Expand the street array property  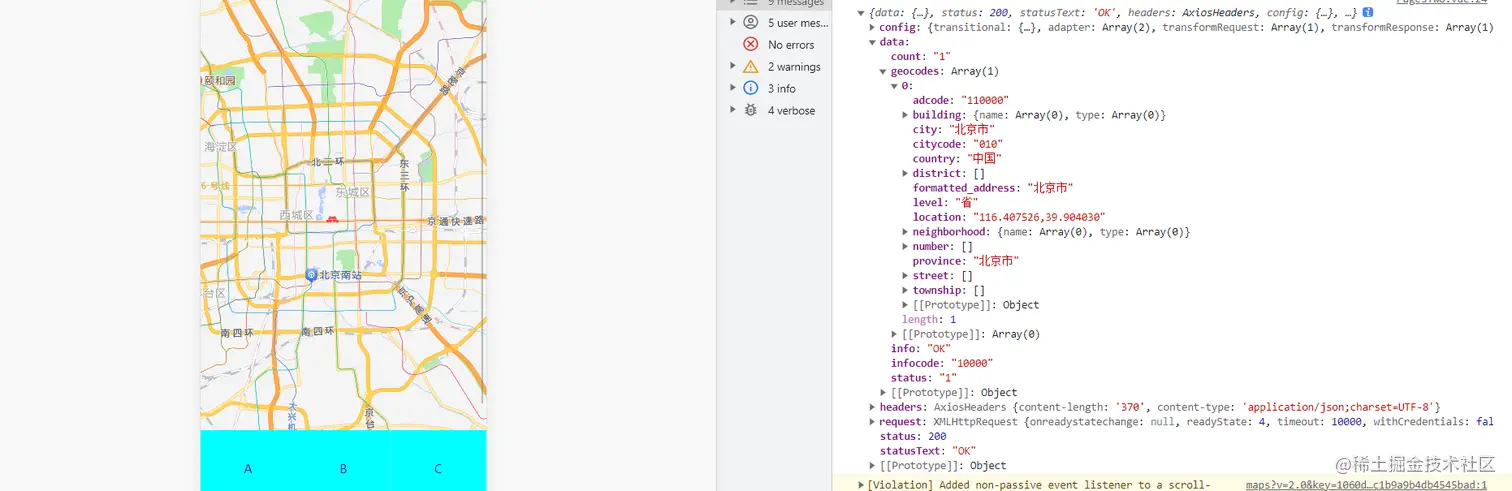[x=906, y=275]
